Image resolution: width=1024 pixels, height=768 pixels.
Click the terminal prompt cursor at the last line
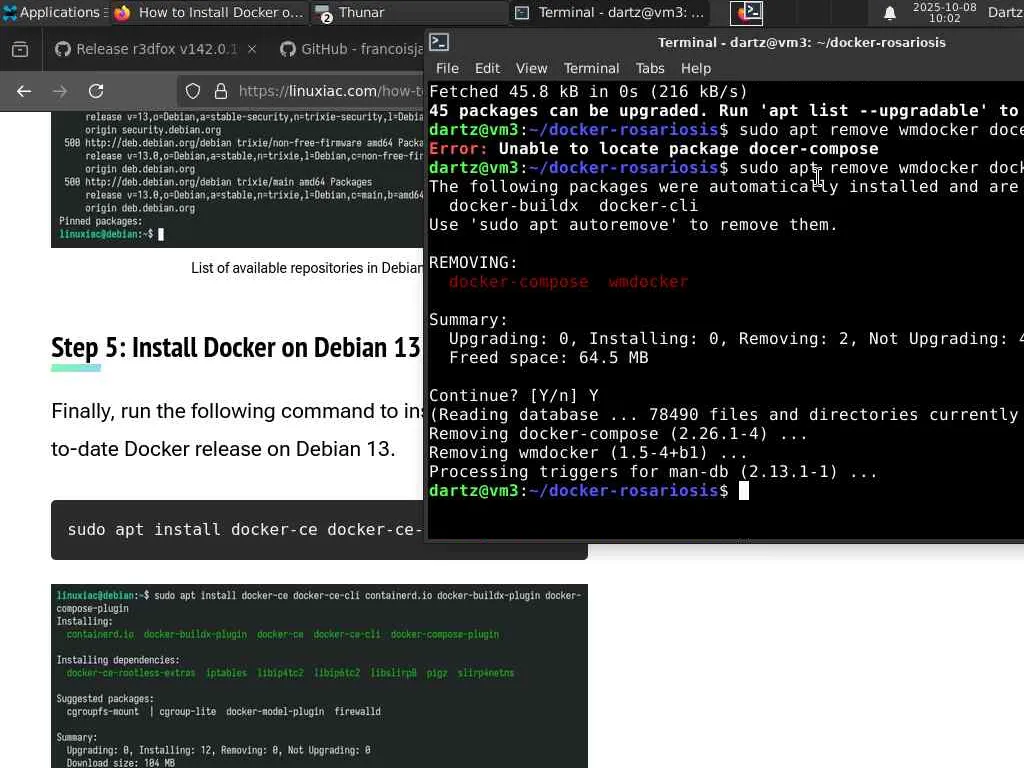coord(744,490)
